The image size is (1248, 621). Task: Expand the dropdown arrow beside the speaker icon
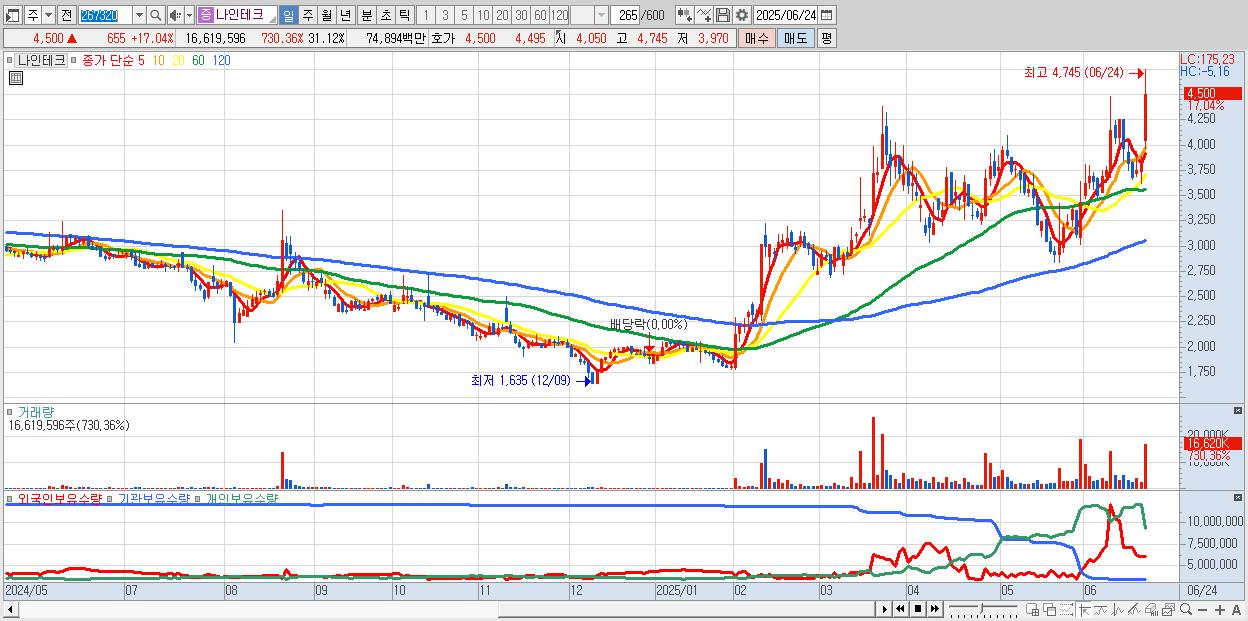189,15
